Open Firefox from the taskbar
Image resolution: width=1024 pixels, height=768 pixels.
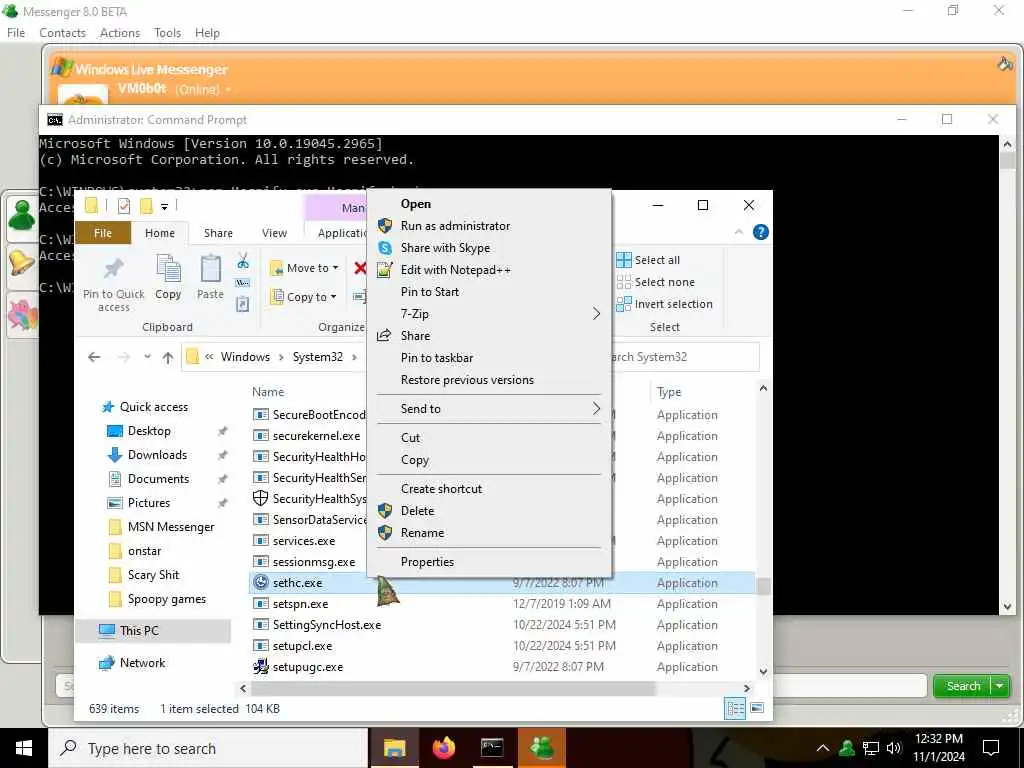(x=443, y=748)
